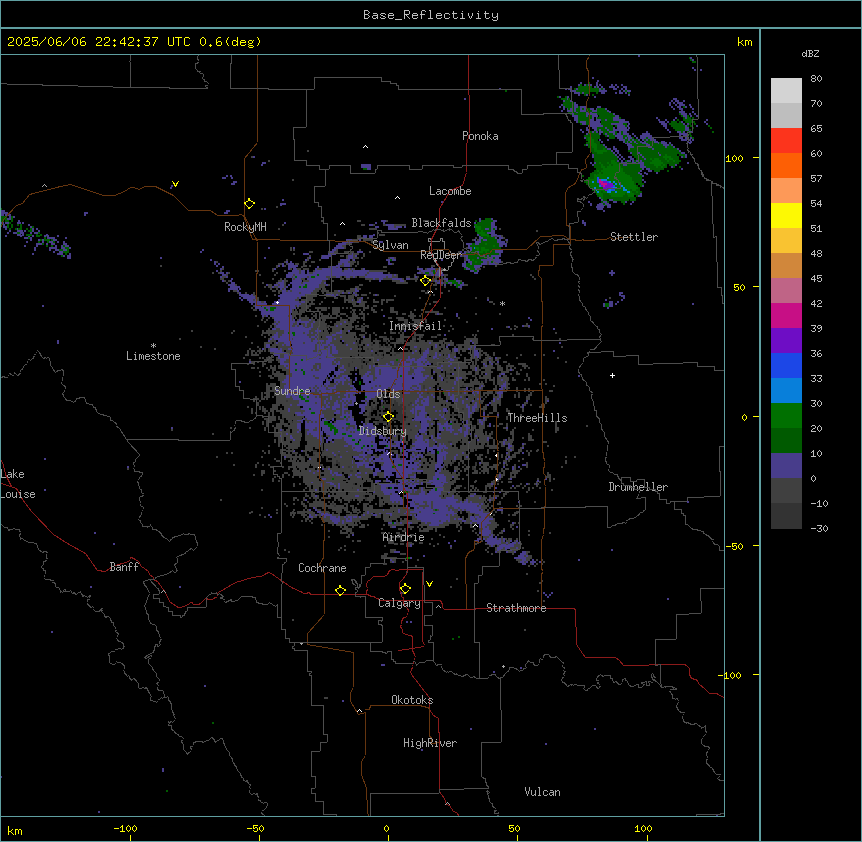The width and height of the screenshot is (862, 842).
Task: Select the Sylvan label
Action: 390,245
